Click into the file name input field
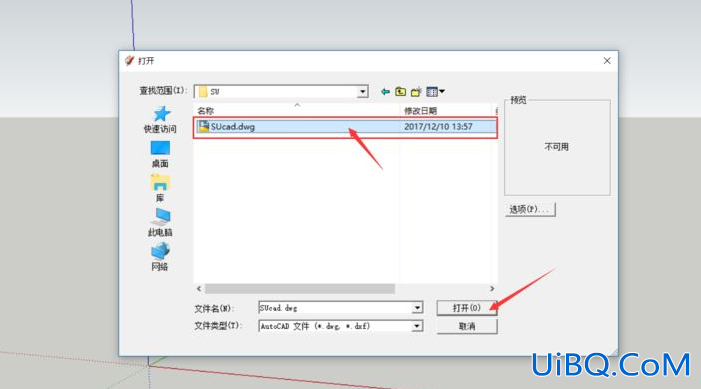This screenshot has width=701, height=389. tap(335, 308)
